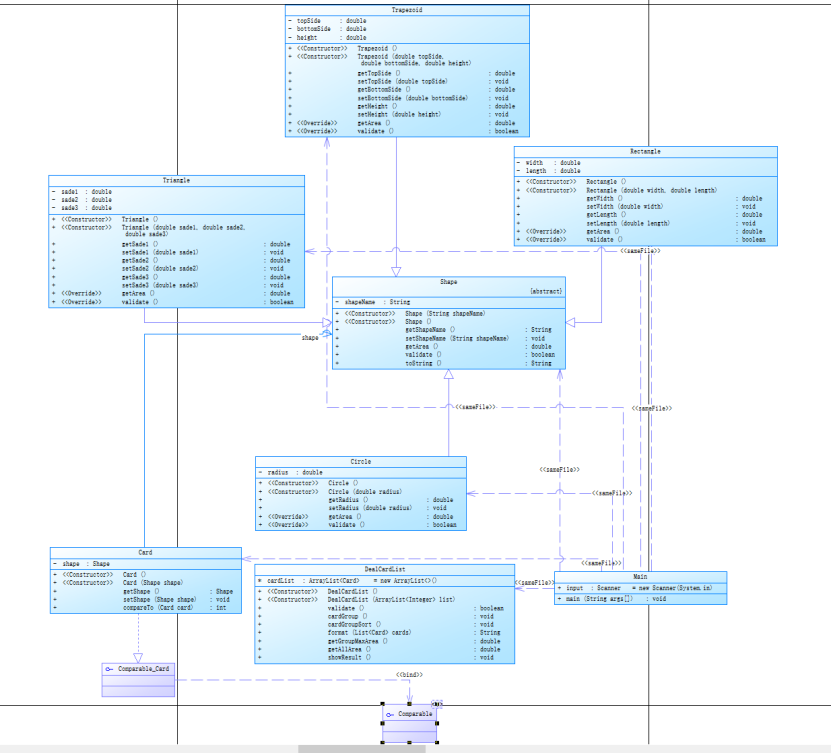Click the bottom-right resize handle of Comparable
Image resolution: width=831 pixels, height=754 pixels.
pyautogui.click(x=437, y=742)
